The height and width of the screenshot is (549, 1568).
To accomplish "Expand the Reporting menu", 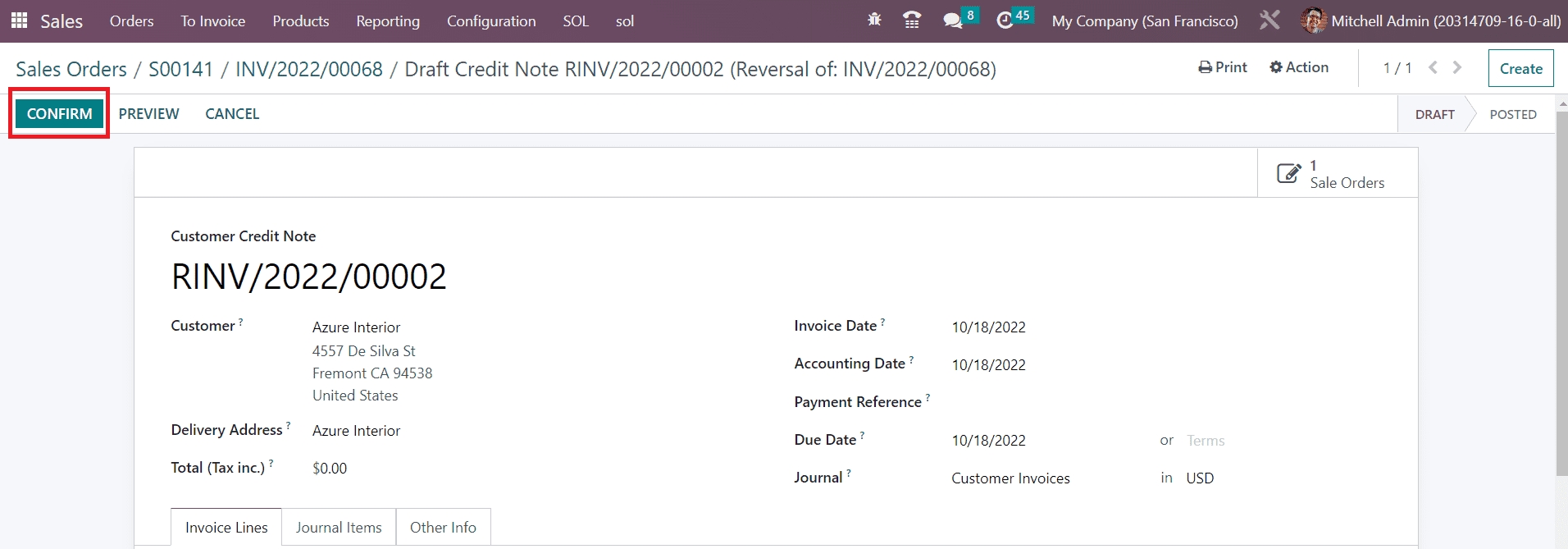I will coord(387,21).
